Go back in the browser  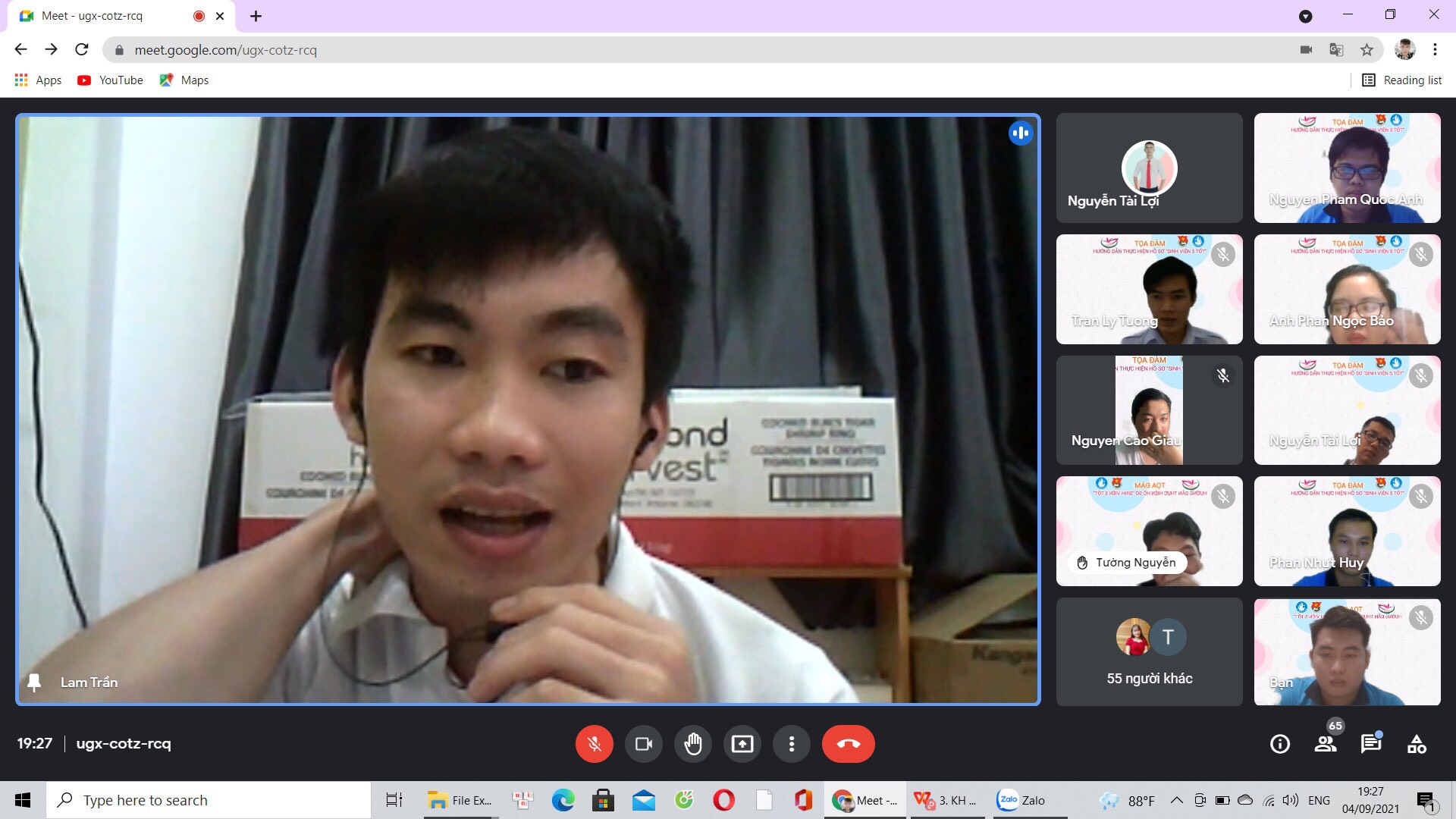(x=20, y=49)
